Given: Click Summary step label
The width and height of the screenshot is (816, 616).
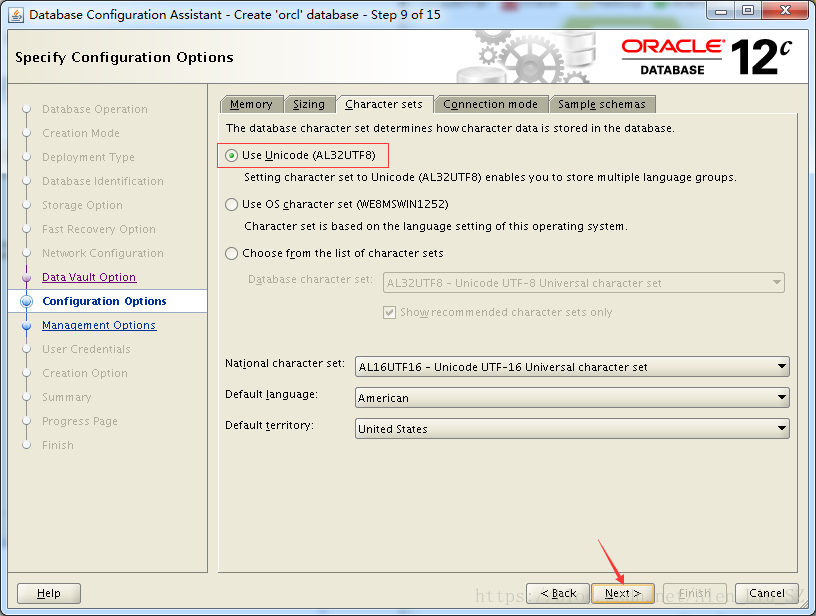Looking at the screenshot, I should point(67,397).
